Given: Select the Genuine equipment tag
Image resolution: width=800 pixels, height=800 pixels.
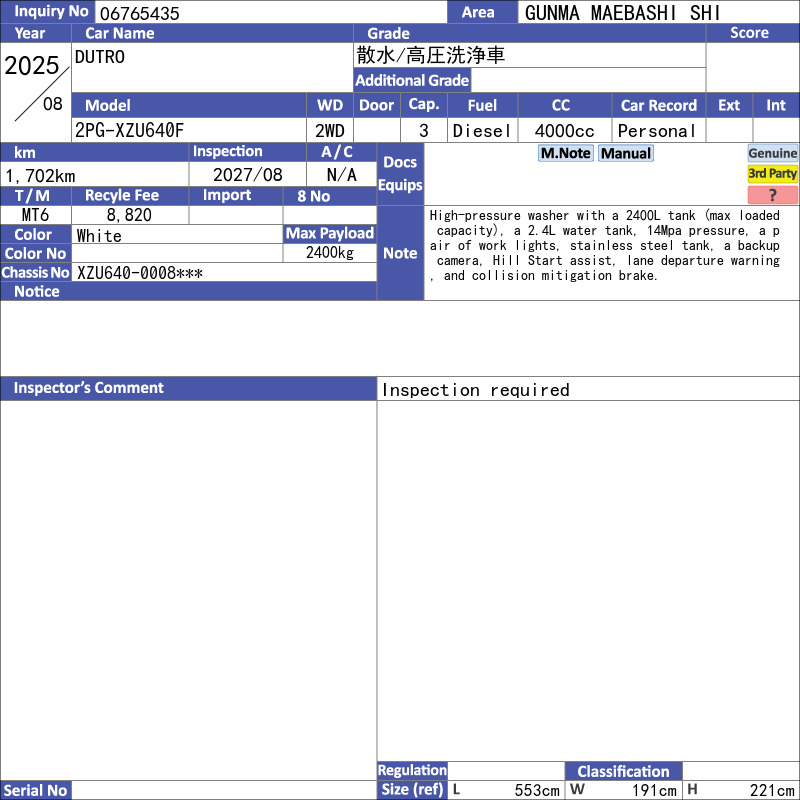Looking at the screenshot, I should click(x=772, y=153).
